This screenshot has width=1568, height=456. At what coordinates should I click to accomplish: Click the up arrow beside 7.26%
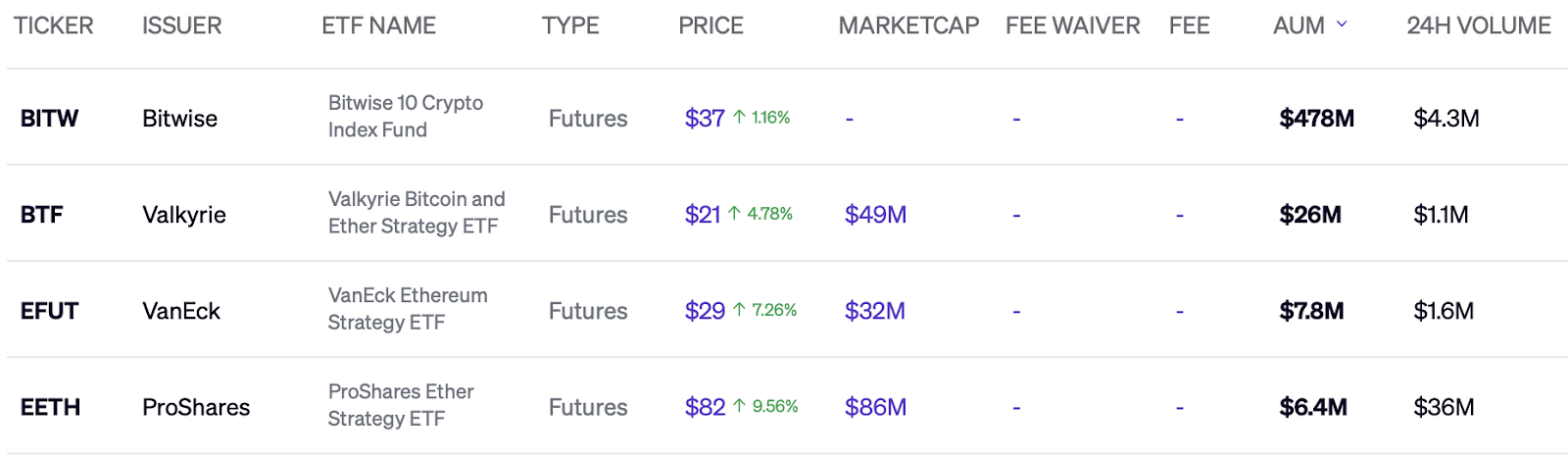coord(739,310)
